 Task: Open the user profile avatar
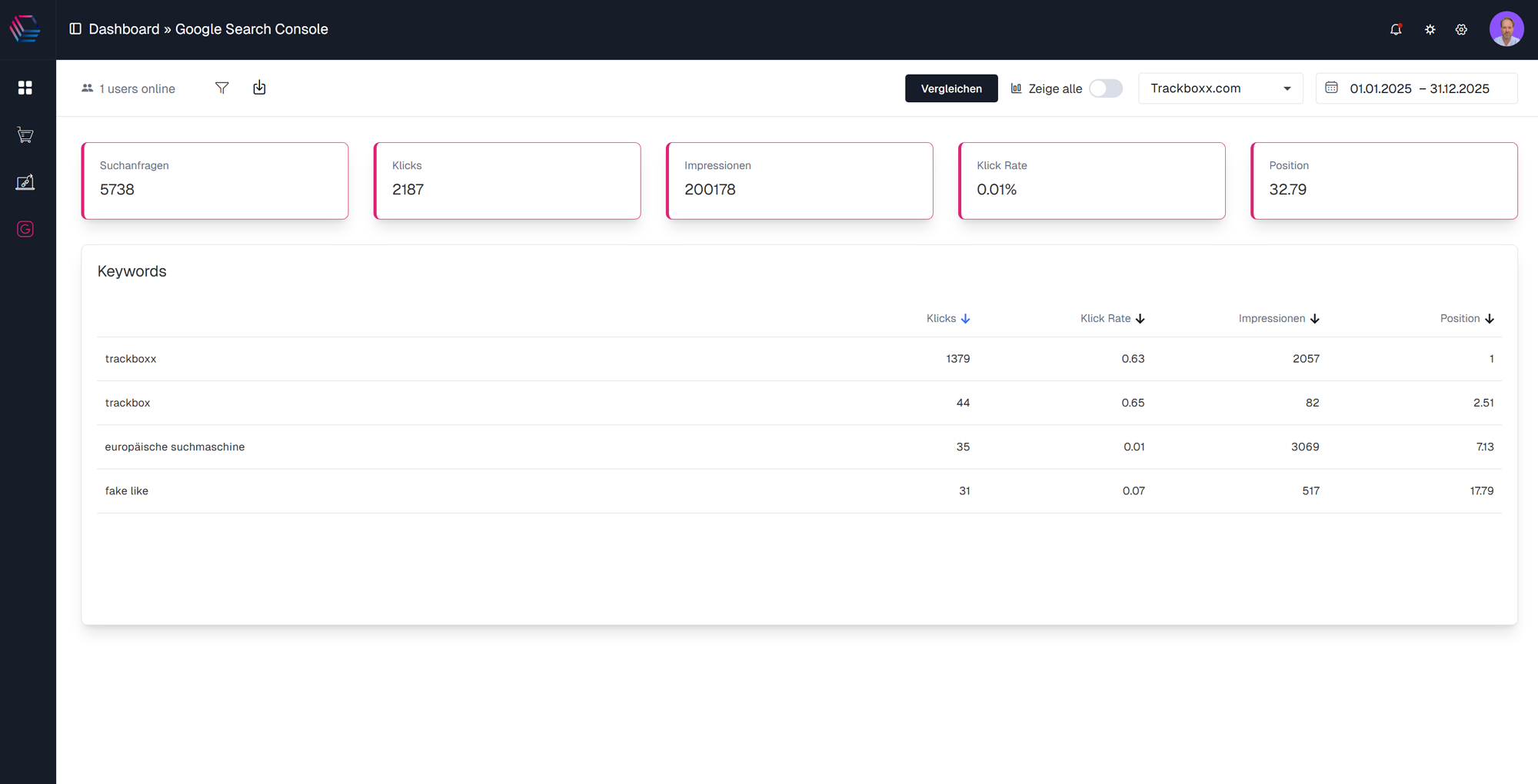click(1506, 29)
